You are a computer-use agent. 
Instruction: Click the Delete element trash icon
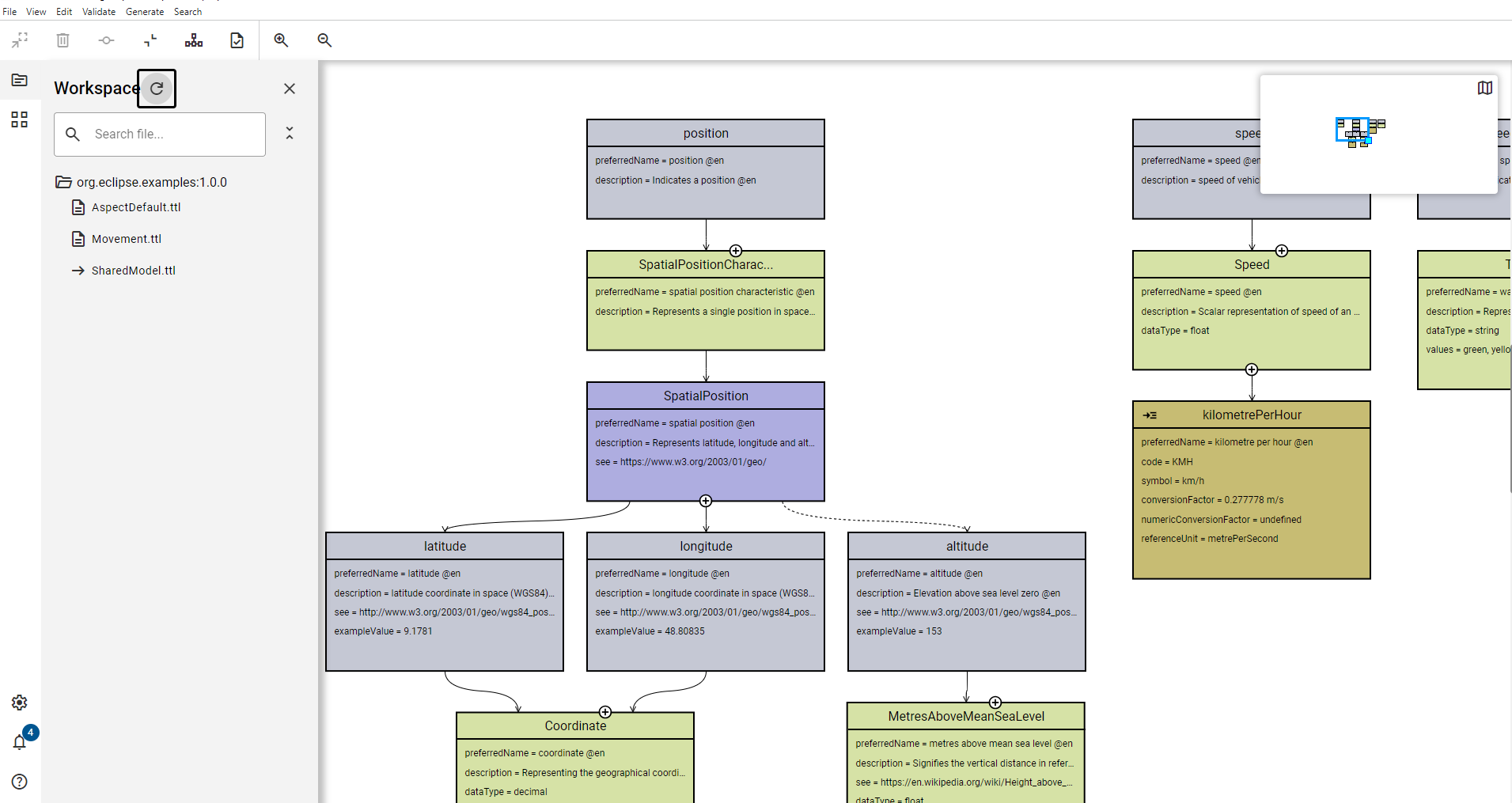pos(63,40)
